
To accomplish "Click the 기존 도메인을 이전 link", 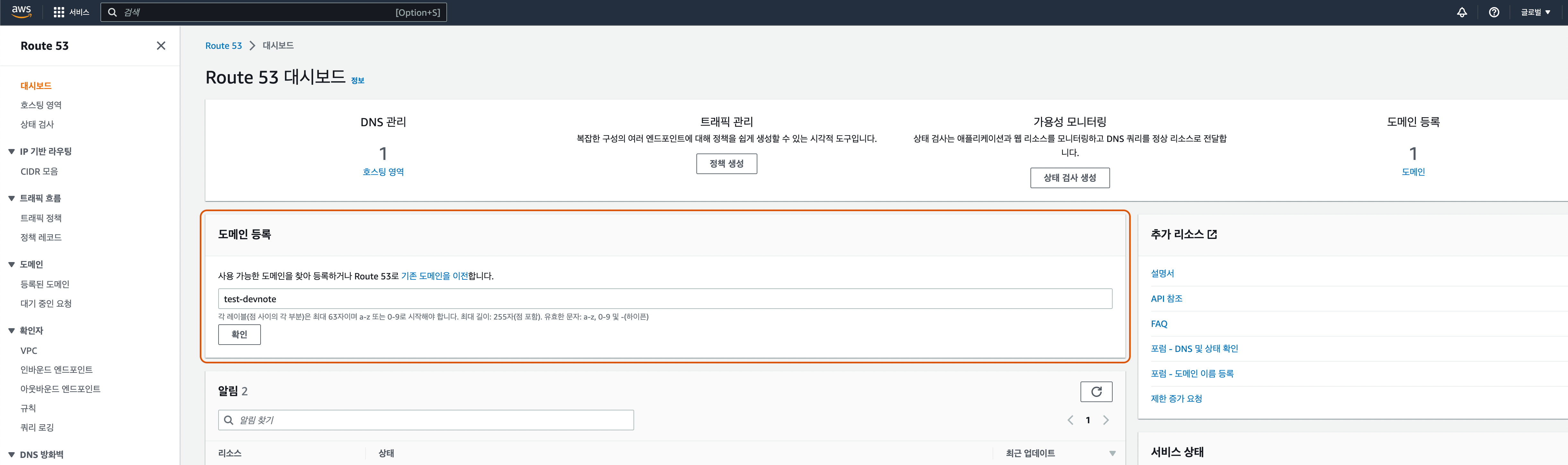I will (x=434, y=276).
